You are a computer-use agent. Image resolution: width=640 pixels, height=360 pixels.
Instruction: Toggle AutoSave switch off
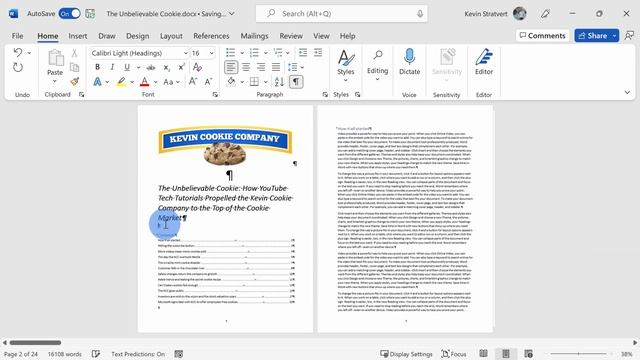70,13
